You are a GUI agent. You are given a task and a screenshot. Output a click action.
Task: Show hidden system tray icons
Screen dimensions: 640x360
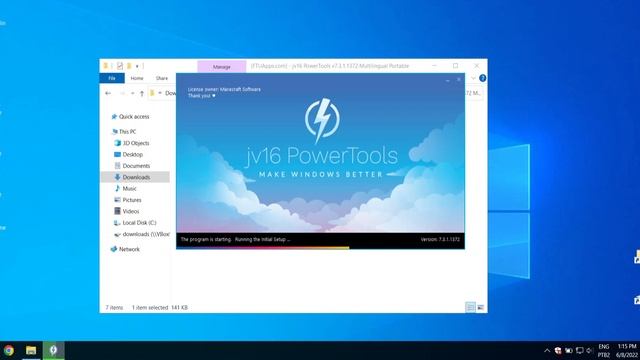pos(547,351)
